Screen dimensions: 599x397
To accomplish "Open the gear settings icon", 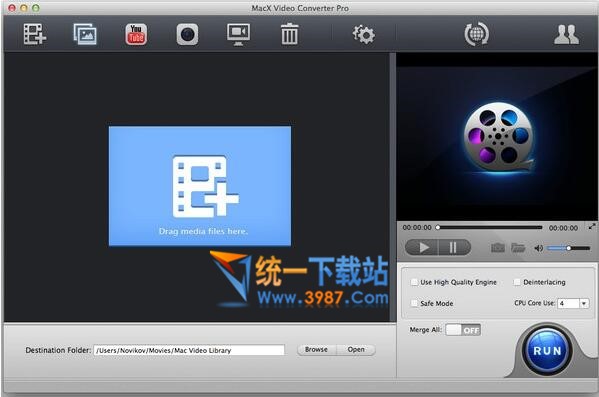I will click(x=363, y=34).
